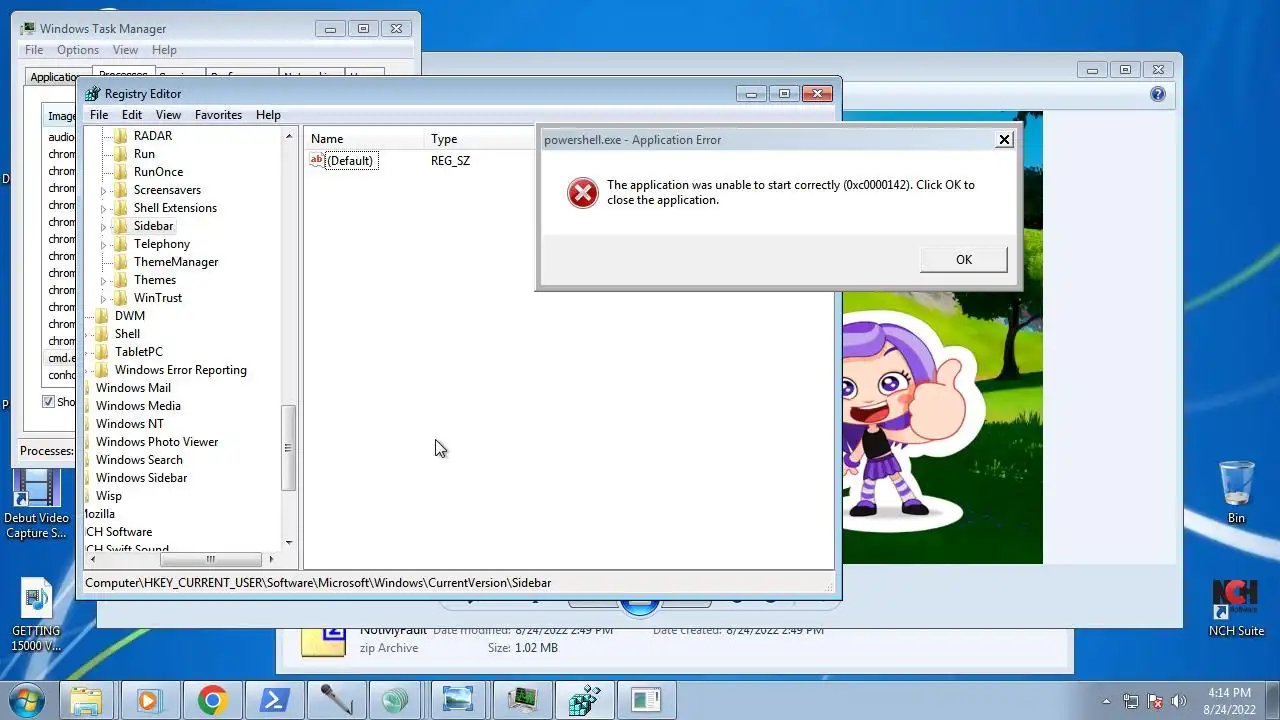
Task: Select the Windows Error Reporting key
Action: (x=180, y=370)
